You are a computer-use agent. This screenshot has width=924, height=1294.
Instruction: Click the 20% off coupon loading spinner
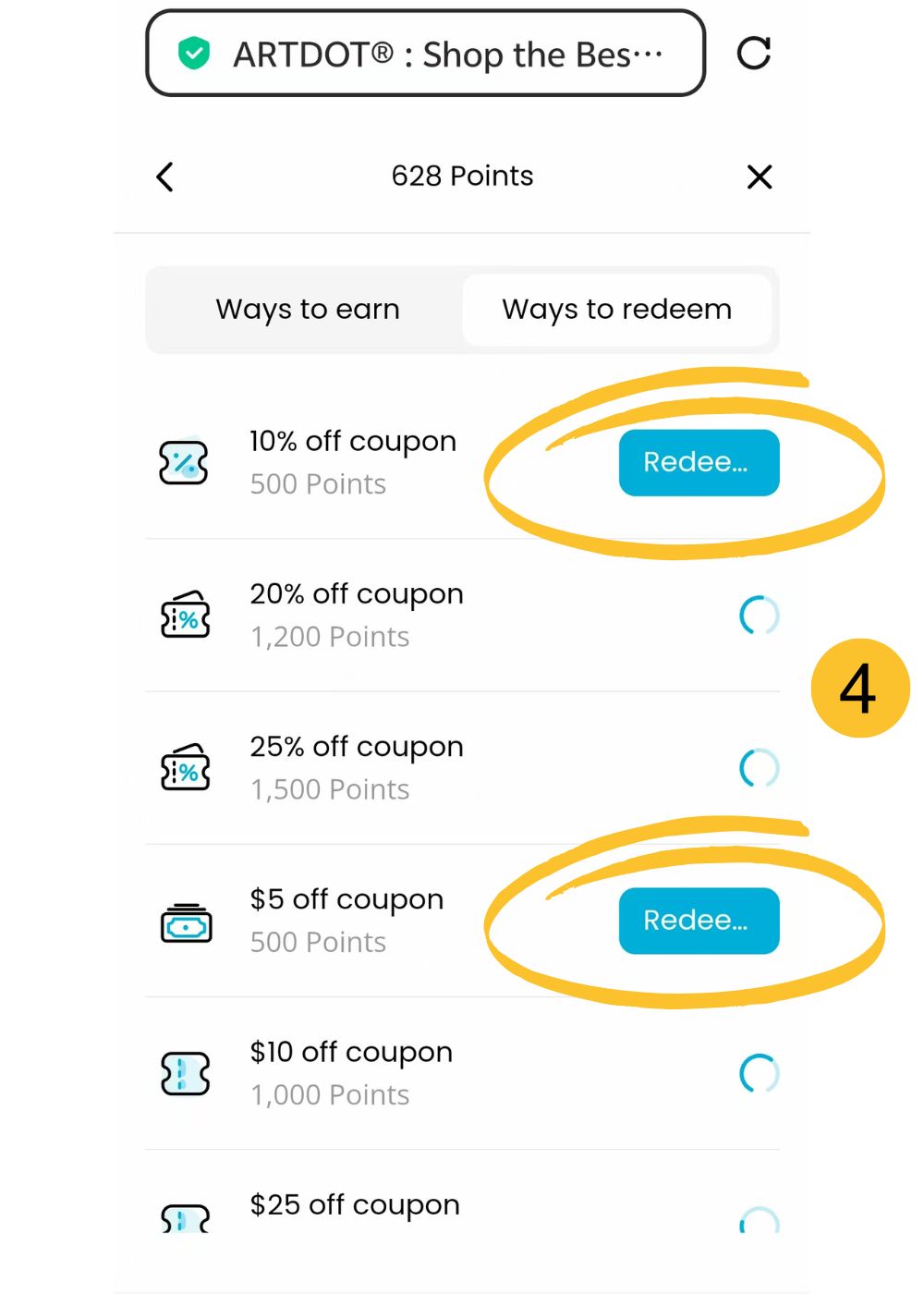coord(760,616)
